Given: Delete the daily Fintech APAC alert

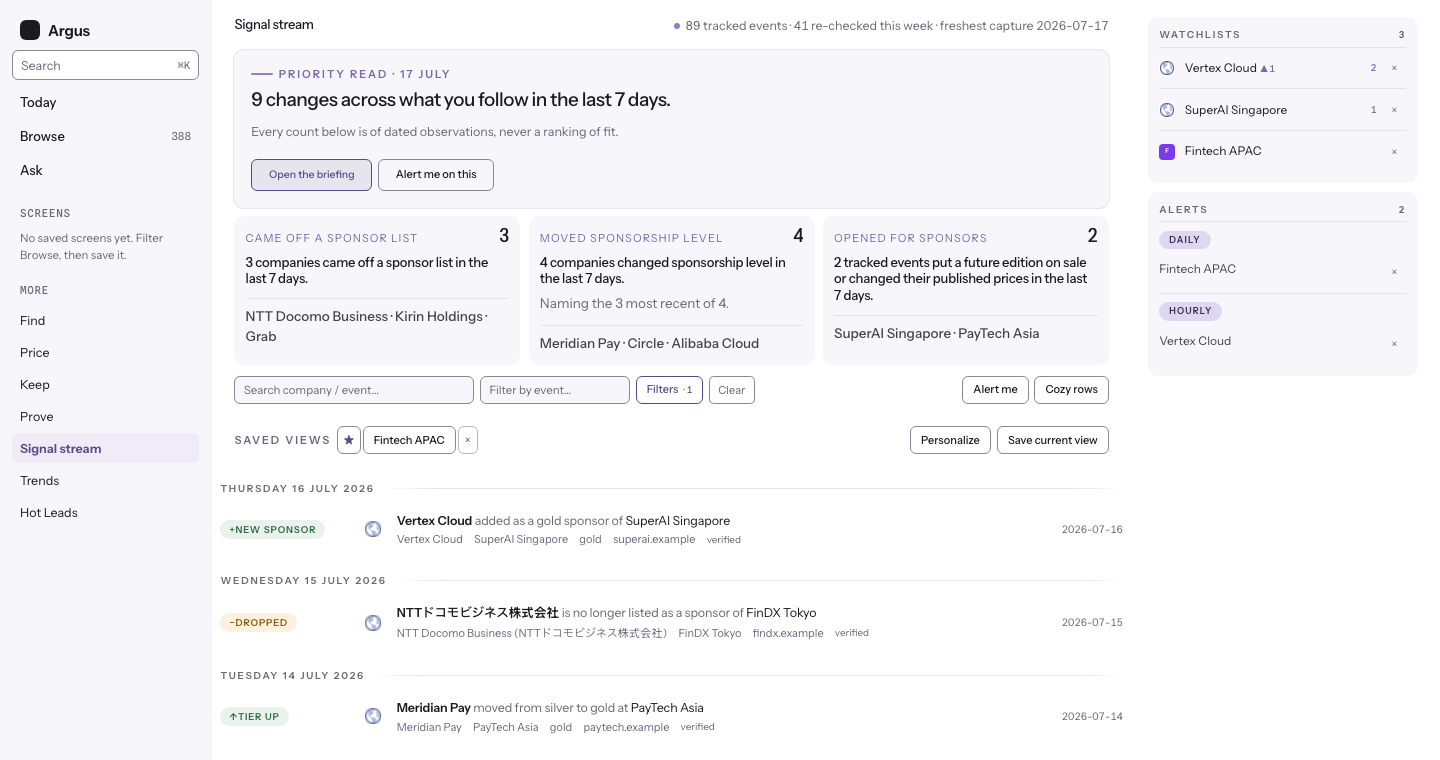Looking at the screenshot, I should coord(1394,271).
